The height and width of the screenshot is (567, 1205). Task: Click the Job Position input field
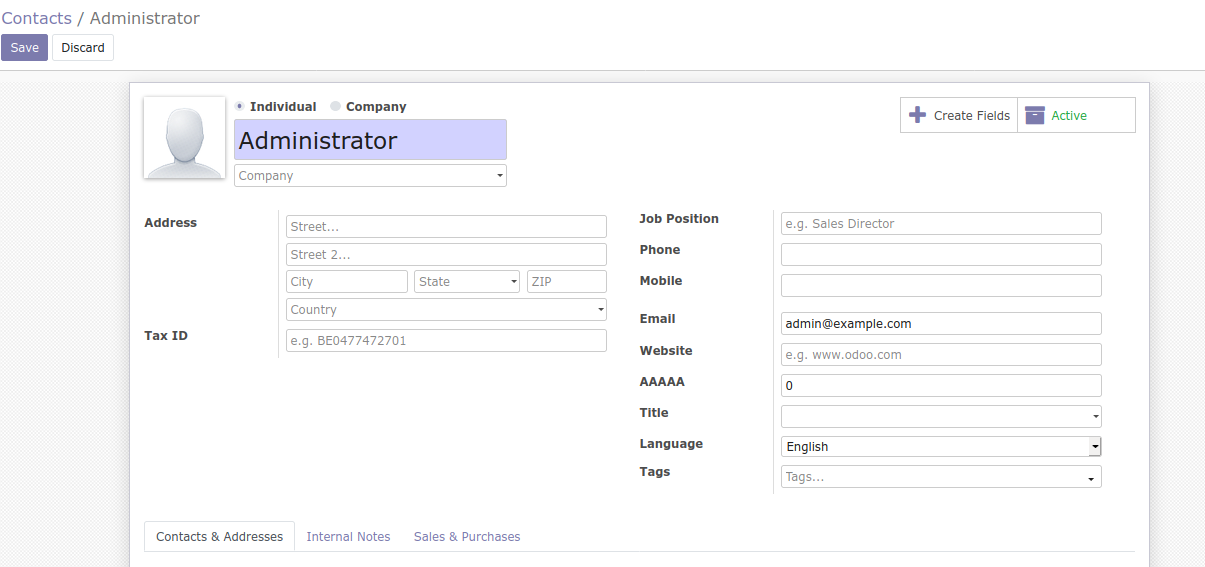click(941, 224)
